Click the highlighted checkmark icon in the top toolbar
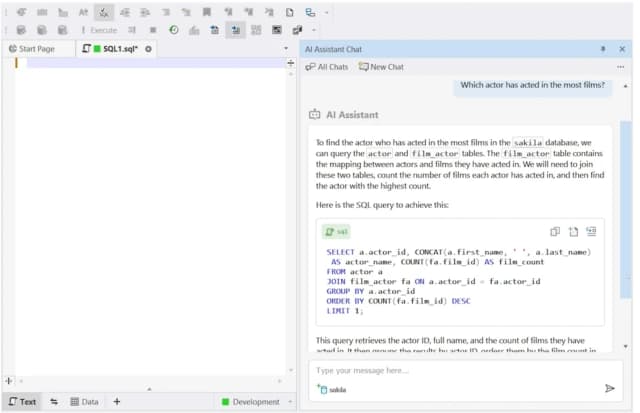 104,13
